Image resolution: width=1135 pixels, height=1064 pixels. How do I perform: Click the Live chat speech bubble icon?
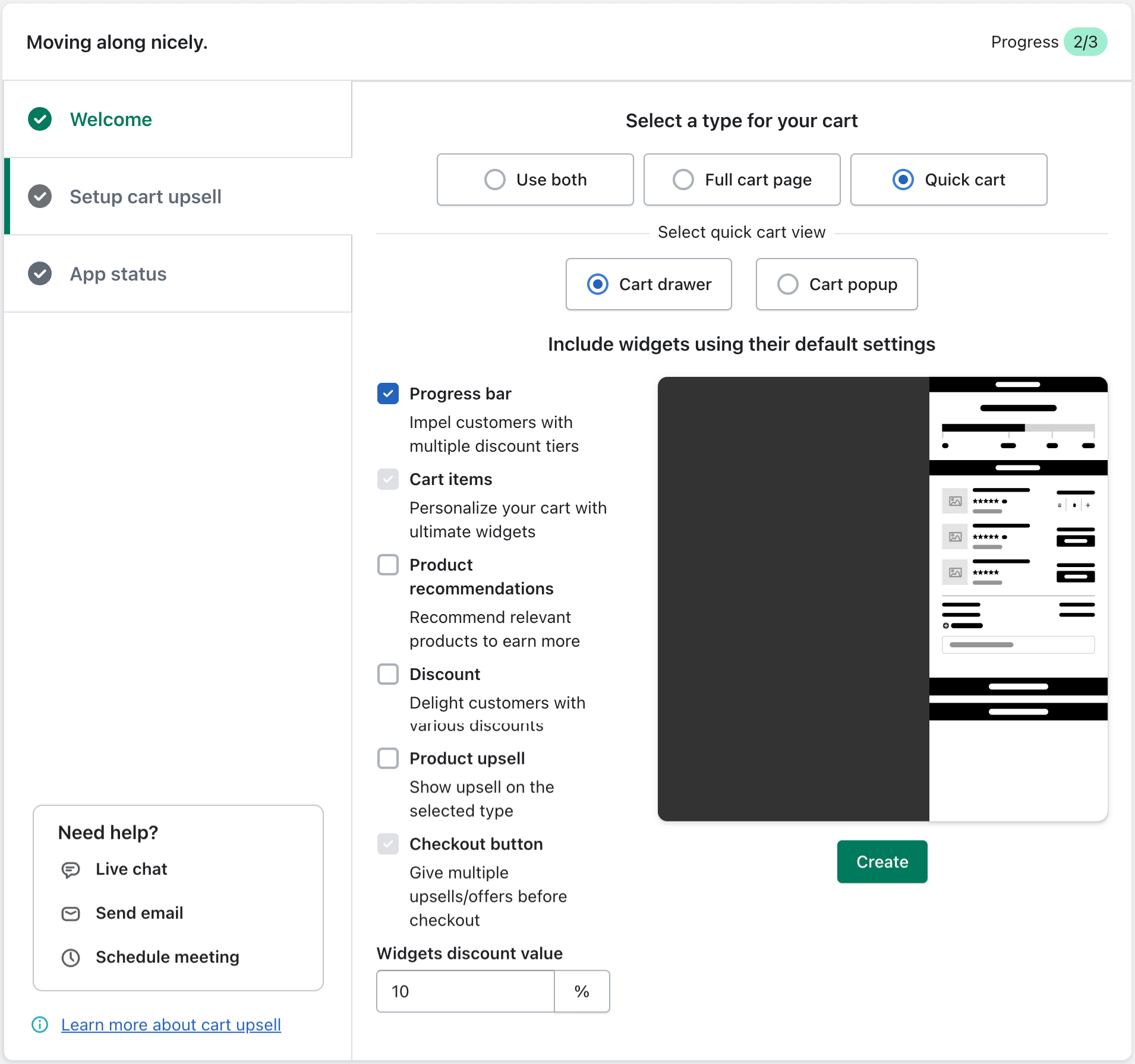coord(71,870)
